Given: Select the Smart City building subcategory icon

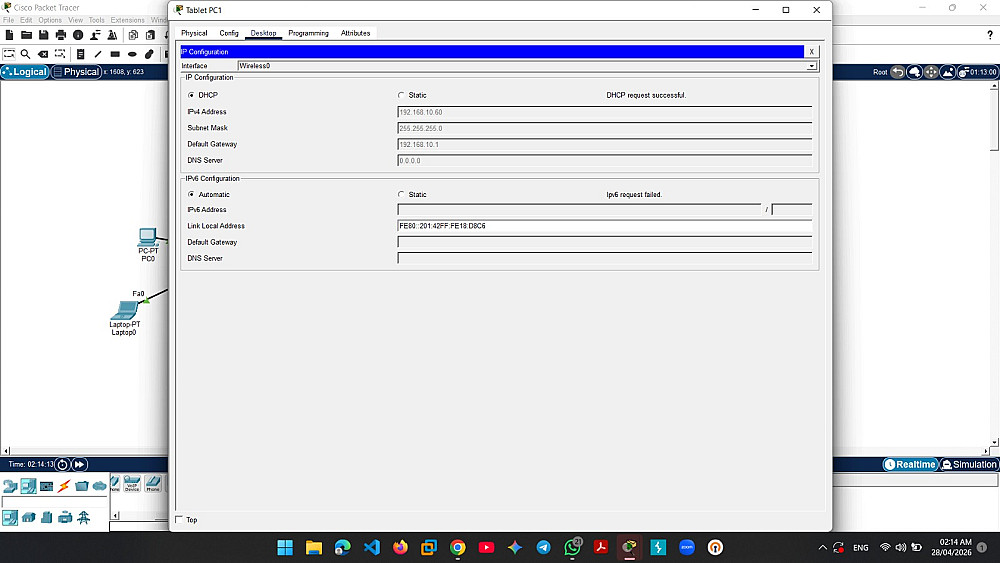Looking at the screenshot, I should [x=47, y=517].
